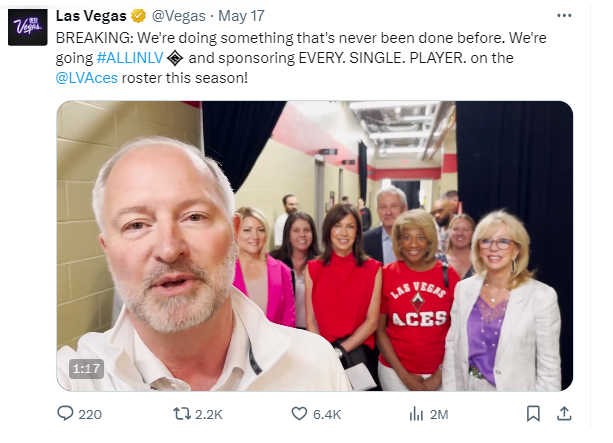Repost this tweet using the retweet icon
Viewport: 613px width, 443px height.
pos(181,413)
